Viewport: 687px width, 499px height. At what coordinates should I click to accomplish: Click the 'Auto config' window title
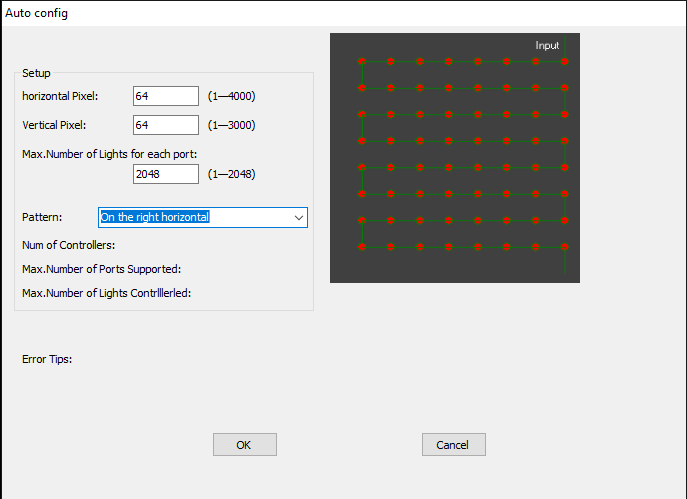pyautogui.click(x=36, y=13)
